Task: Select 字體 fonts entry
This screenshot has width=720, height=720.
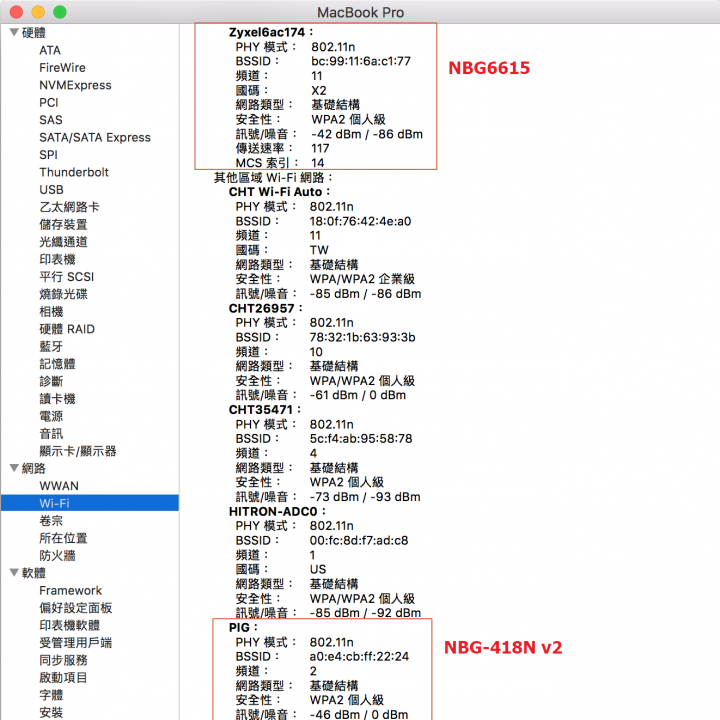Action: (x=51, y=695)
